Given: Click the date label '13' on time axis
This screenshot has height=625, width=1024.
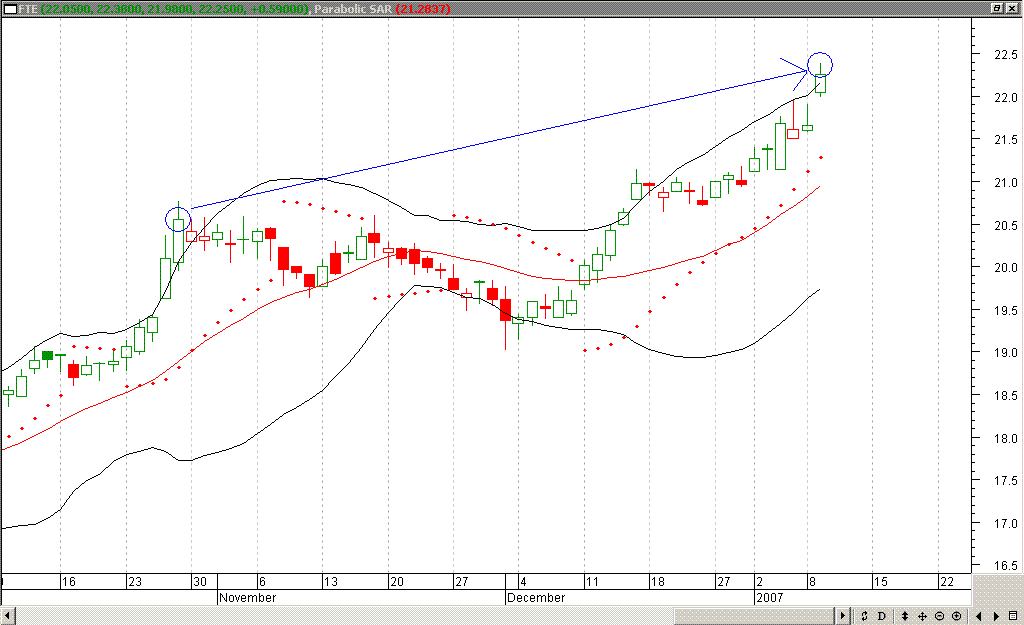Looking at the screenshot, I should click(331, 582).
